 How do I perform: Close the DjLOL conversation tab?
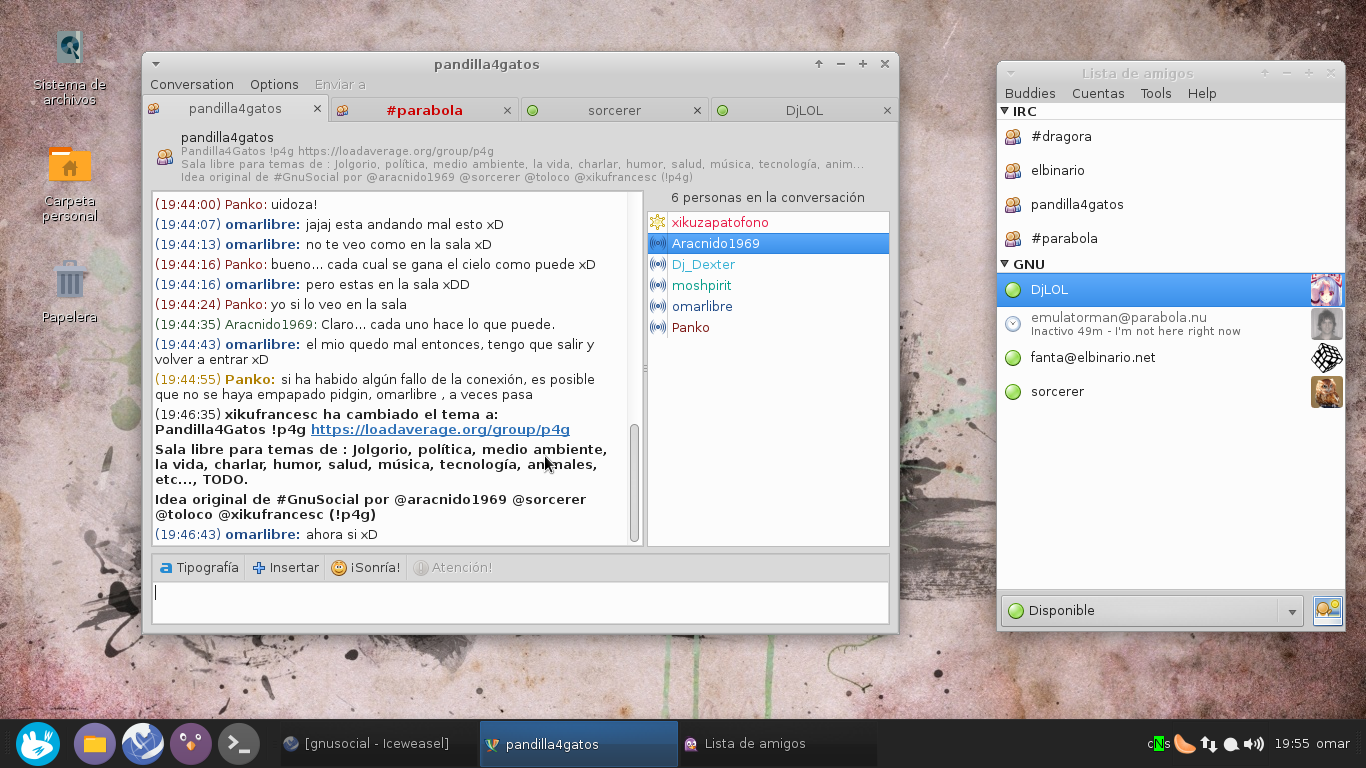887,111
